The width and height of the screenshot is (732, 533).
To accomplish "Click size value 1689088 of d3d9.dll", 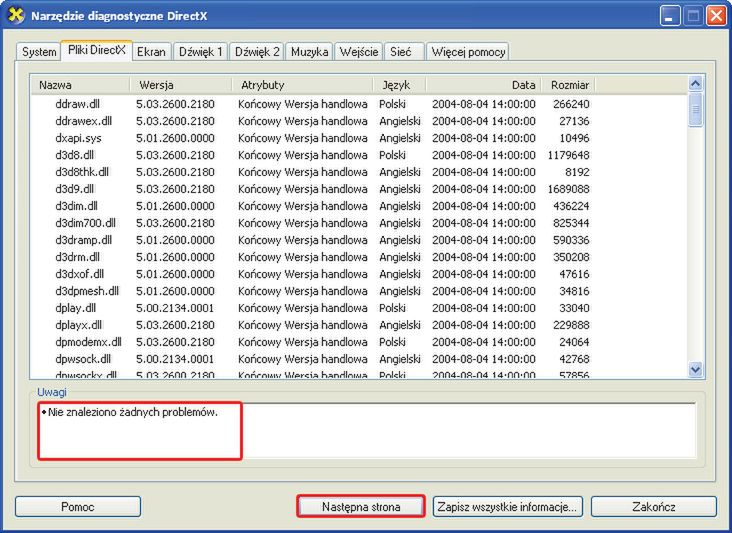I will tap(569, 189).
